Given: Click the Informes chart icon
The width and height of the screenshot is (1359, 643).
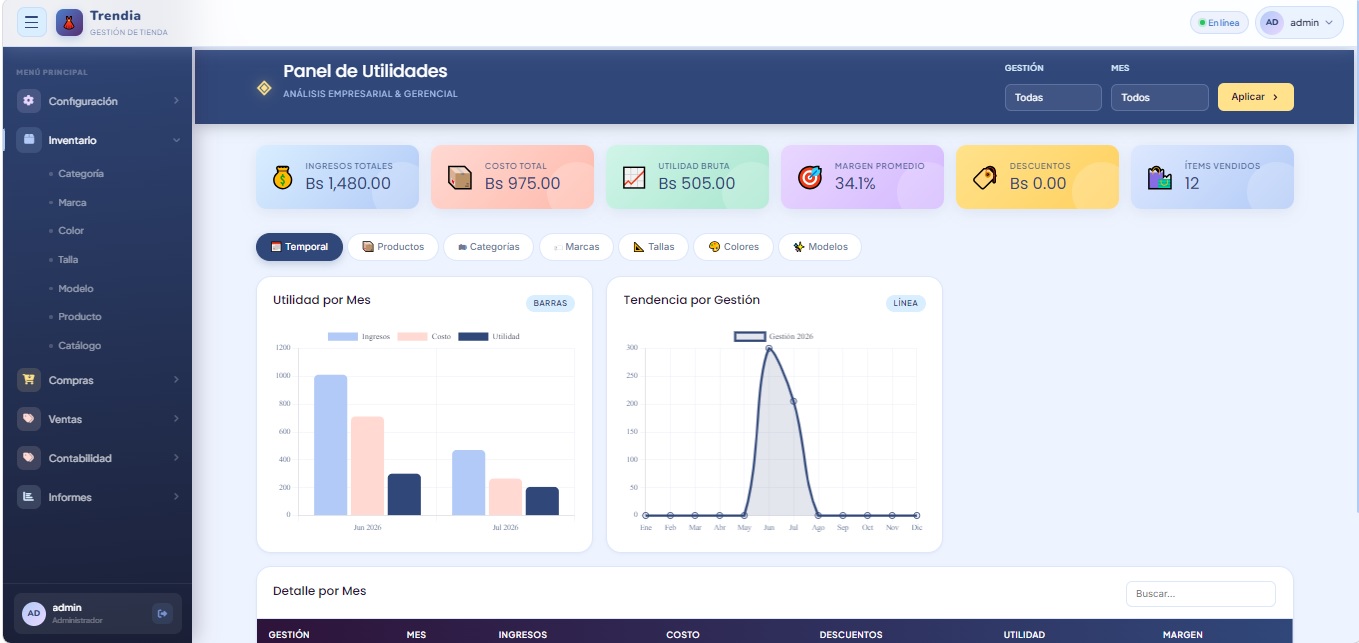Looking at the screenshot, I should point(29,497).
